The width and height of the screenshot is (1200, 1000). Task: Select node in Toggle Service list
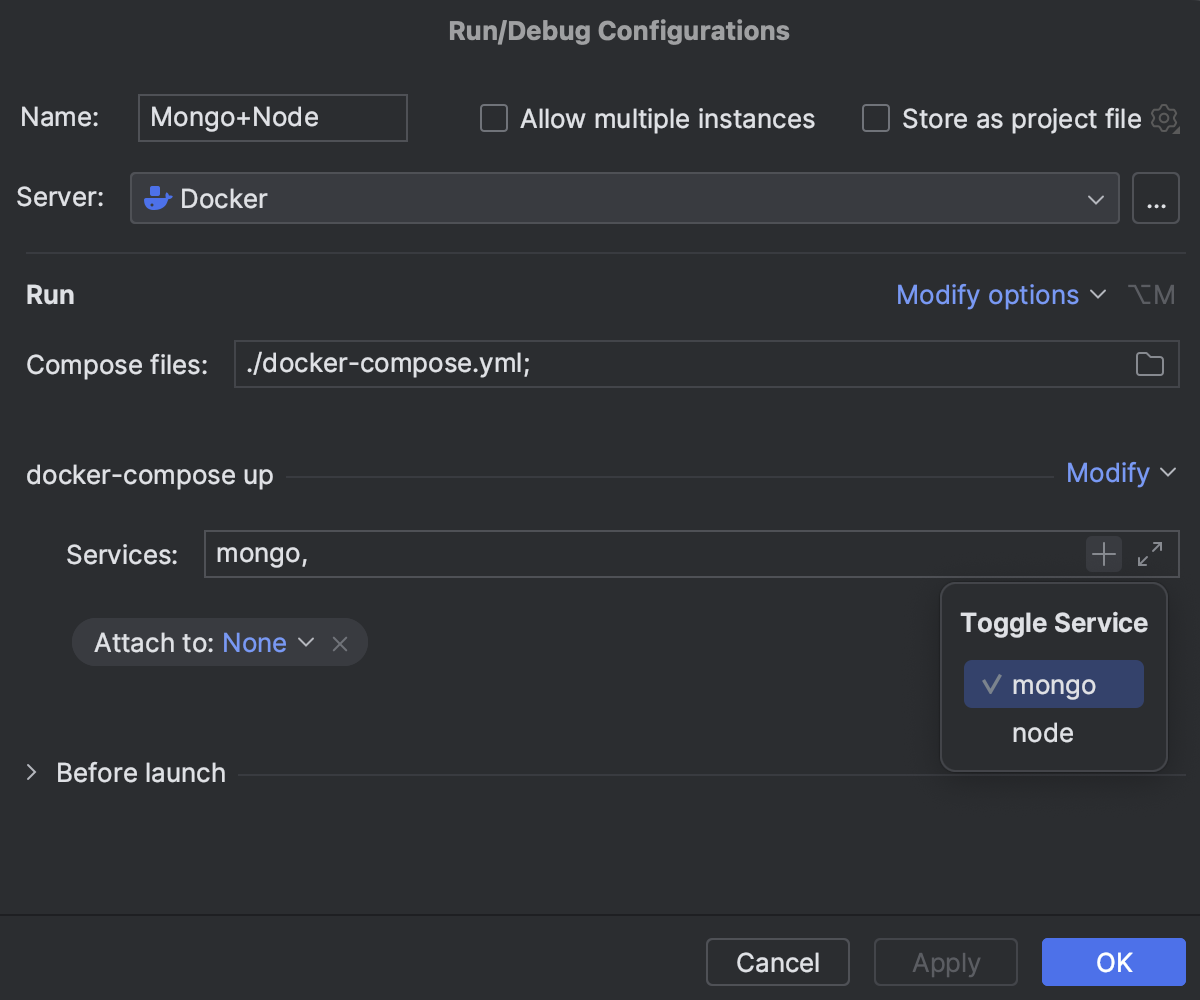pyautogui.click(x=1043, y=733)
